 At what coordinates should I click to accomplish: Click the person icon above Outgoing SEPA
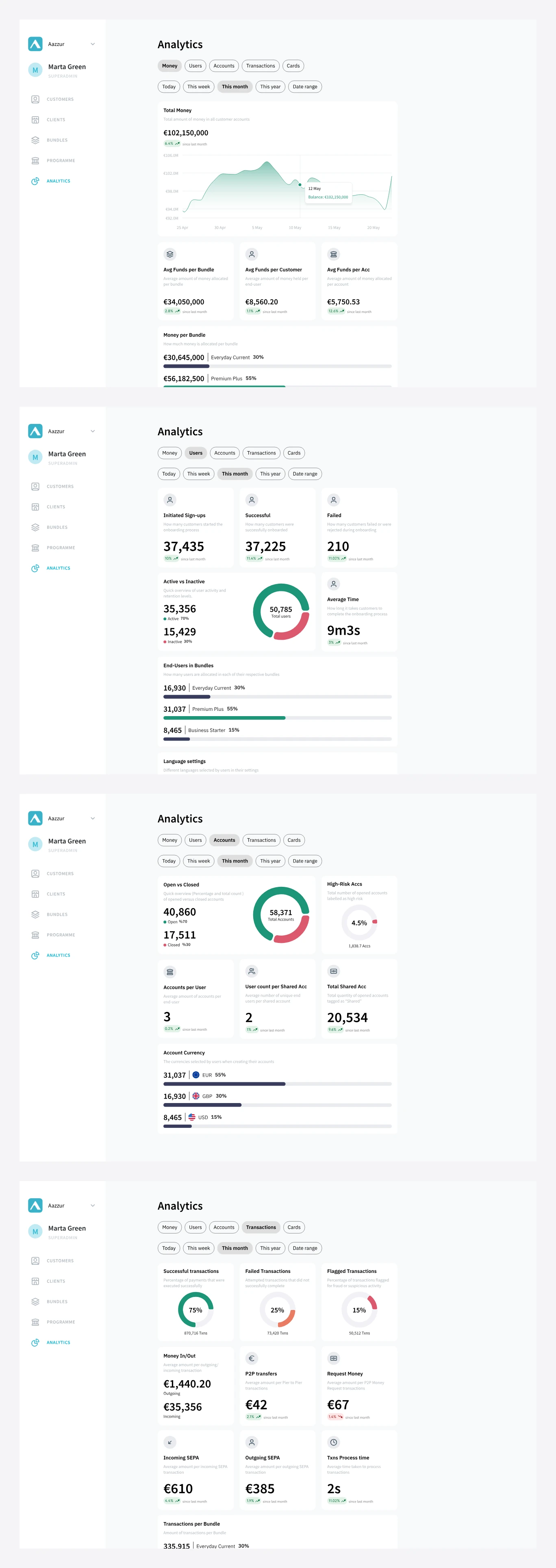[252, 1442]
